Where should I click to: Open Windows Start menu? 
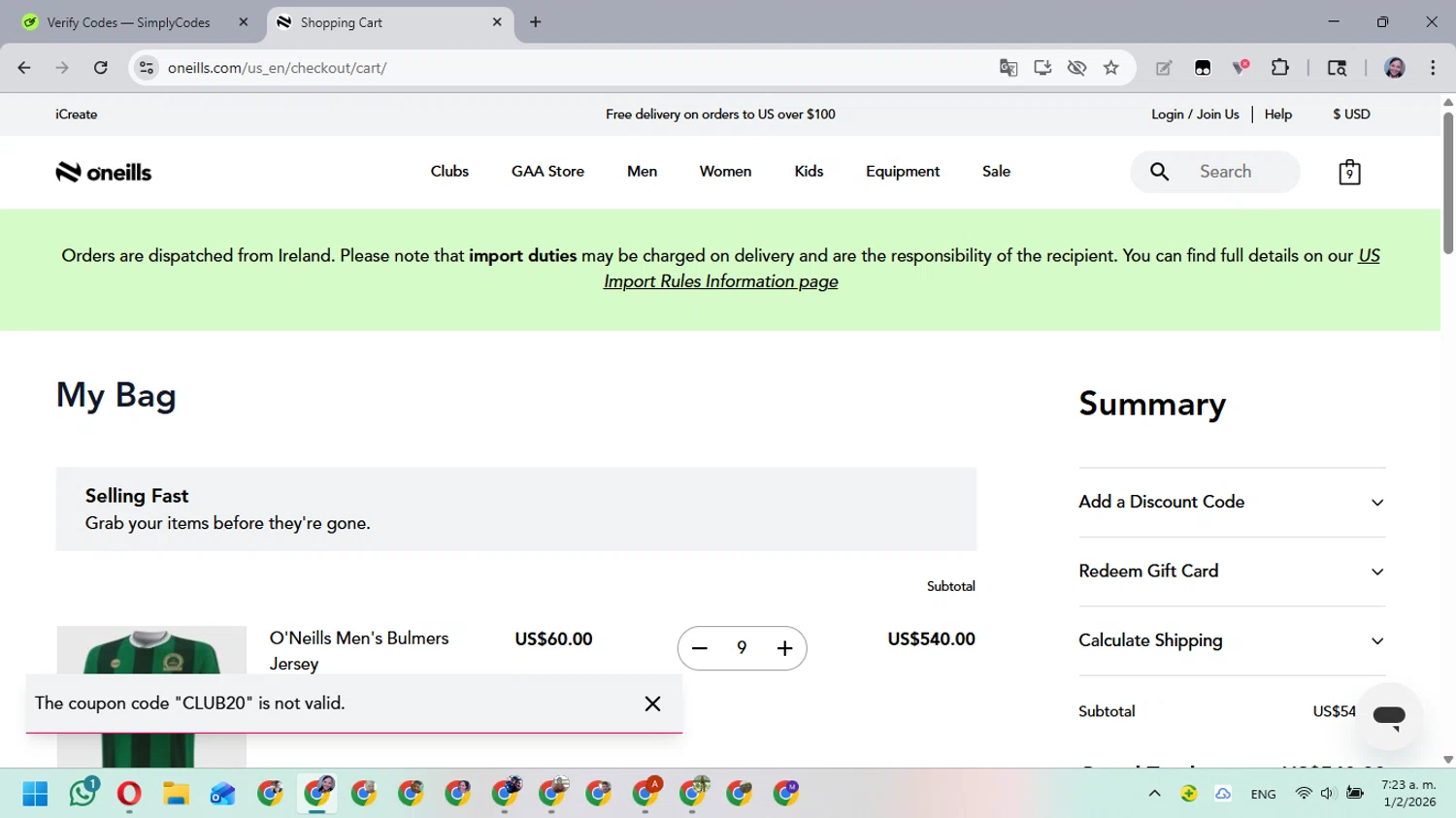point(35,794)
